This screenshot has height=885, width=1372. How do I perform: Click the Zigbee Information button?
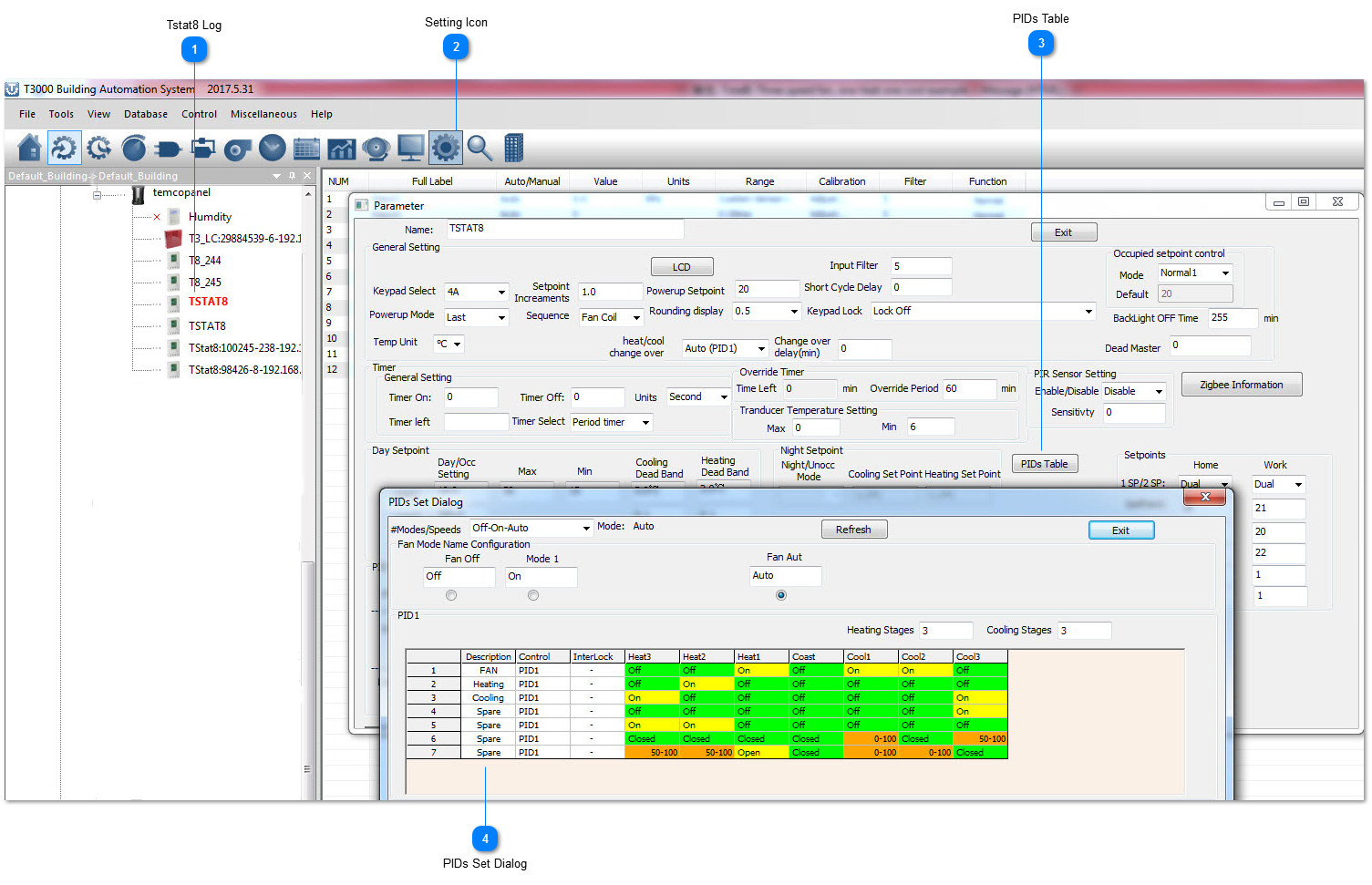(x=1241, y=385)
